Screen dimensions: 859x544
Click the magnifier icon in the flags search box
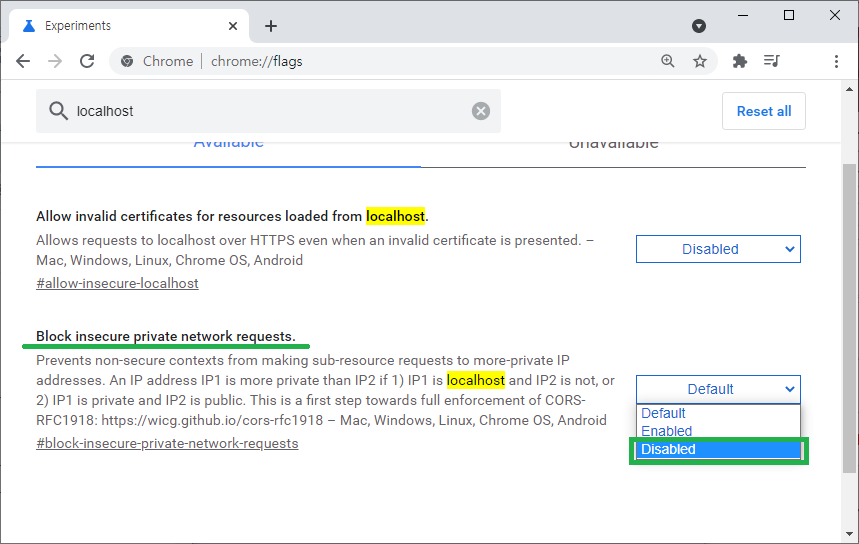[58, 111]
